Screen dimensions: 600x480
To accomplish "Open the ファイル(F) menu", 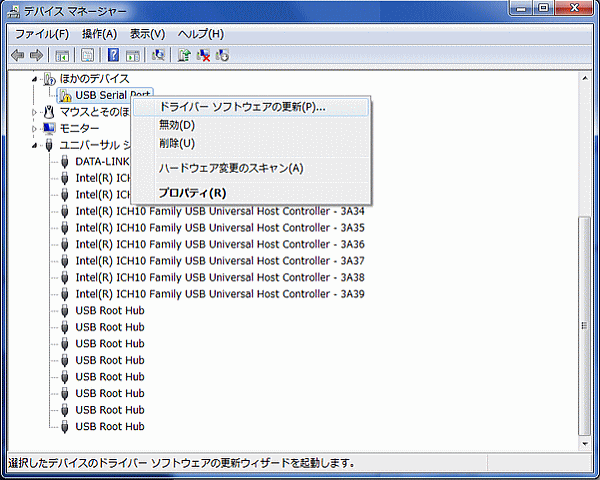I will tap(42, 34).
